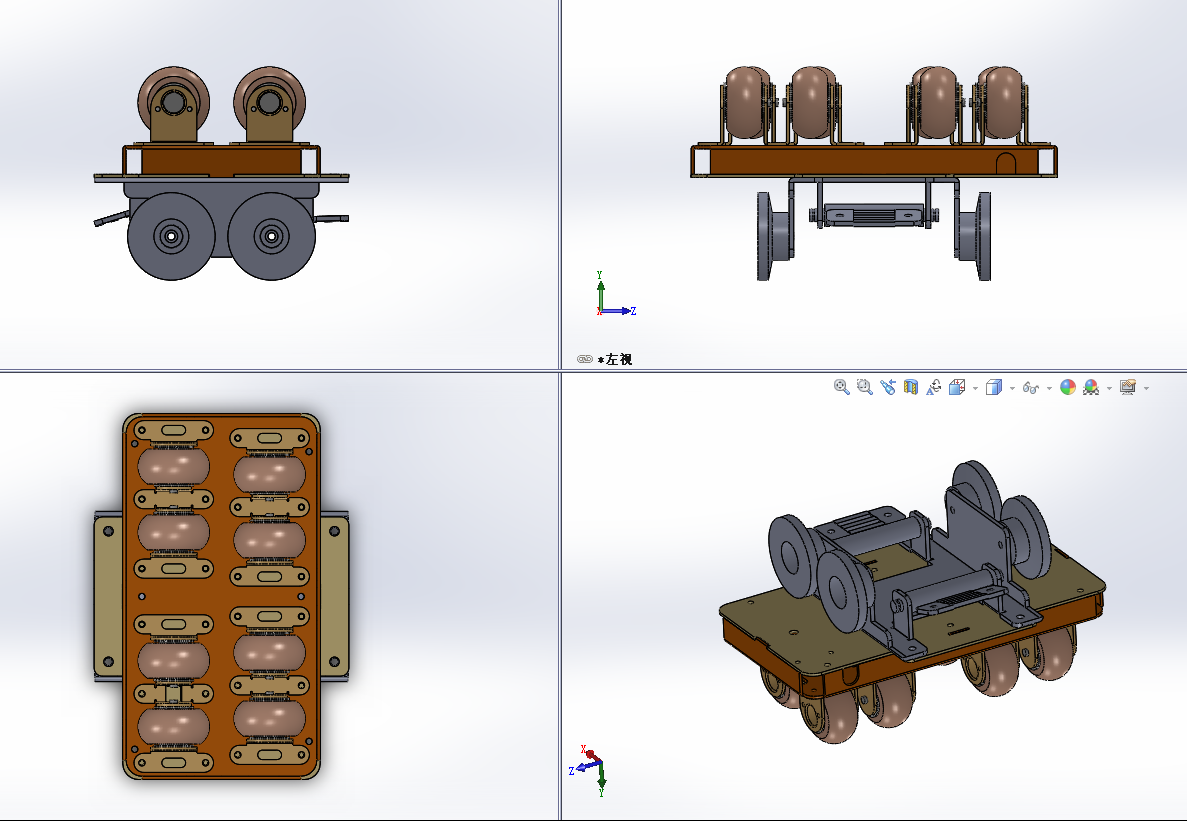Click the *左视 view name label
Image resolution: width=1187 pixels, height=821 pixels.
pos(615,359)
